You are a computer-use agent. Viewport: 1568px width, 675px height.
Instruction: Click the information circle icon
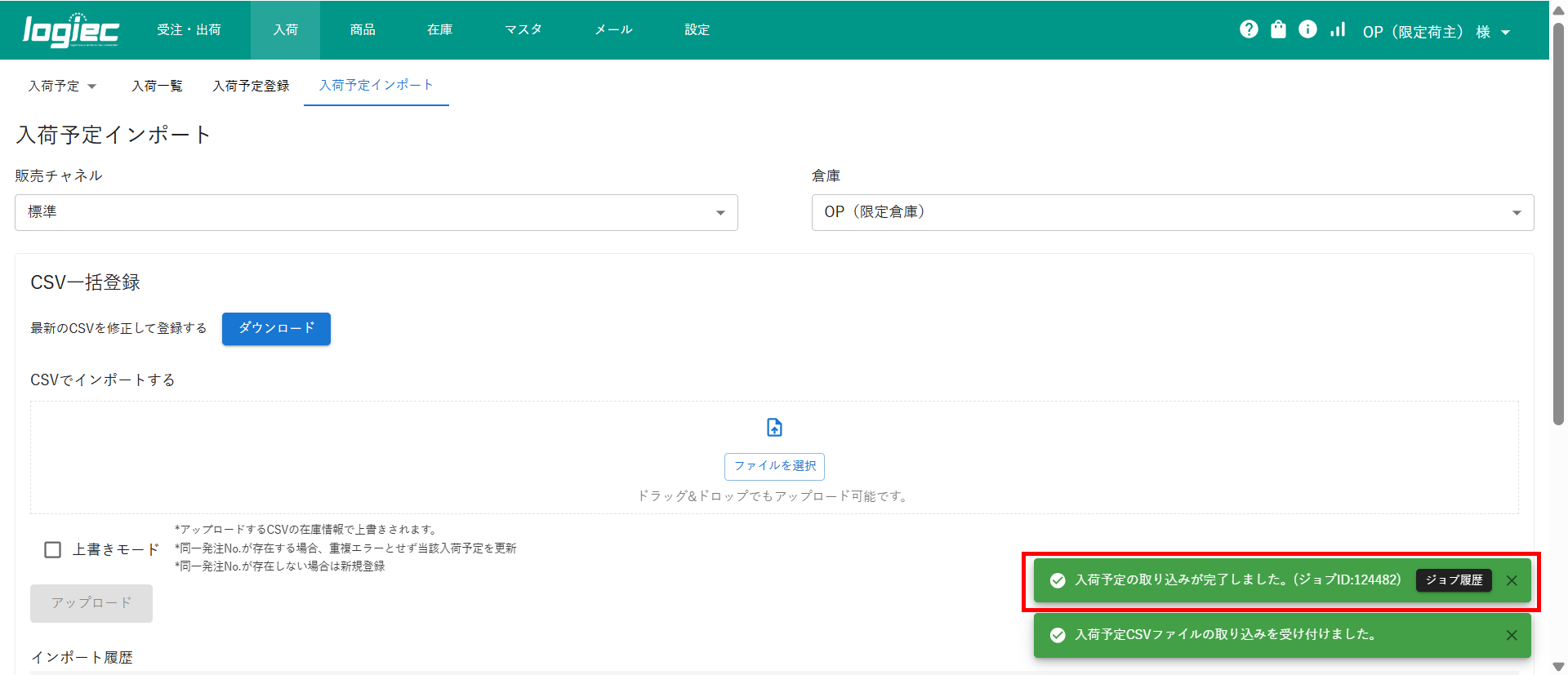[1307, 29]
